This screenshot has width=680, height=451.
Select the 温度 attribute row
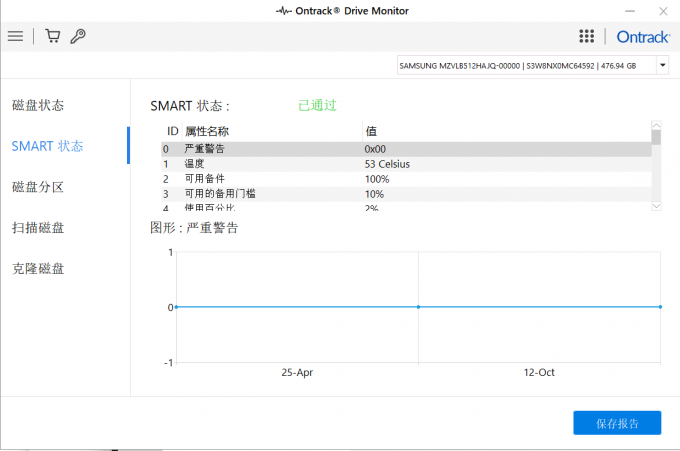click(x=406, y=164)
